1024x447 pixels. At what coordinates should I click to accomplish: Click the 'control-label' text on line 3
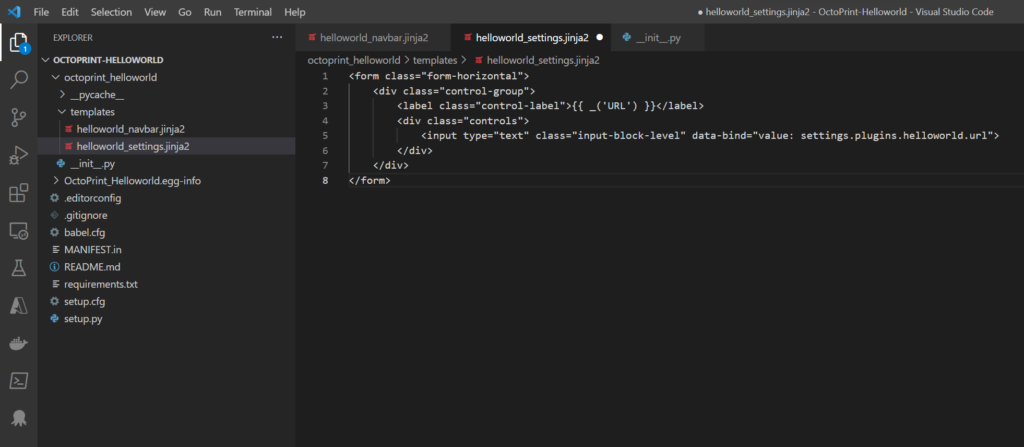(522, 106)
